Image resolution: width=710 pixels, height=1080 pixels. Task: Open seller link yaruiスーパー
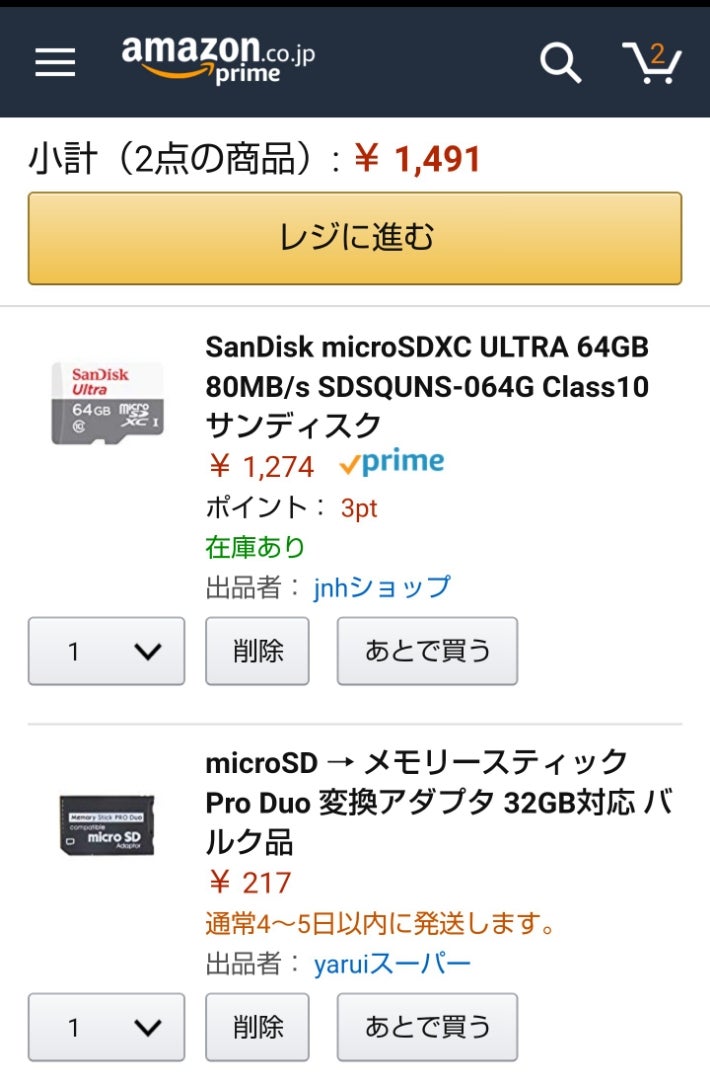pos(392,964)
